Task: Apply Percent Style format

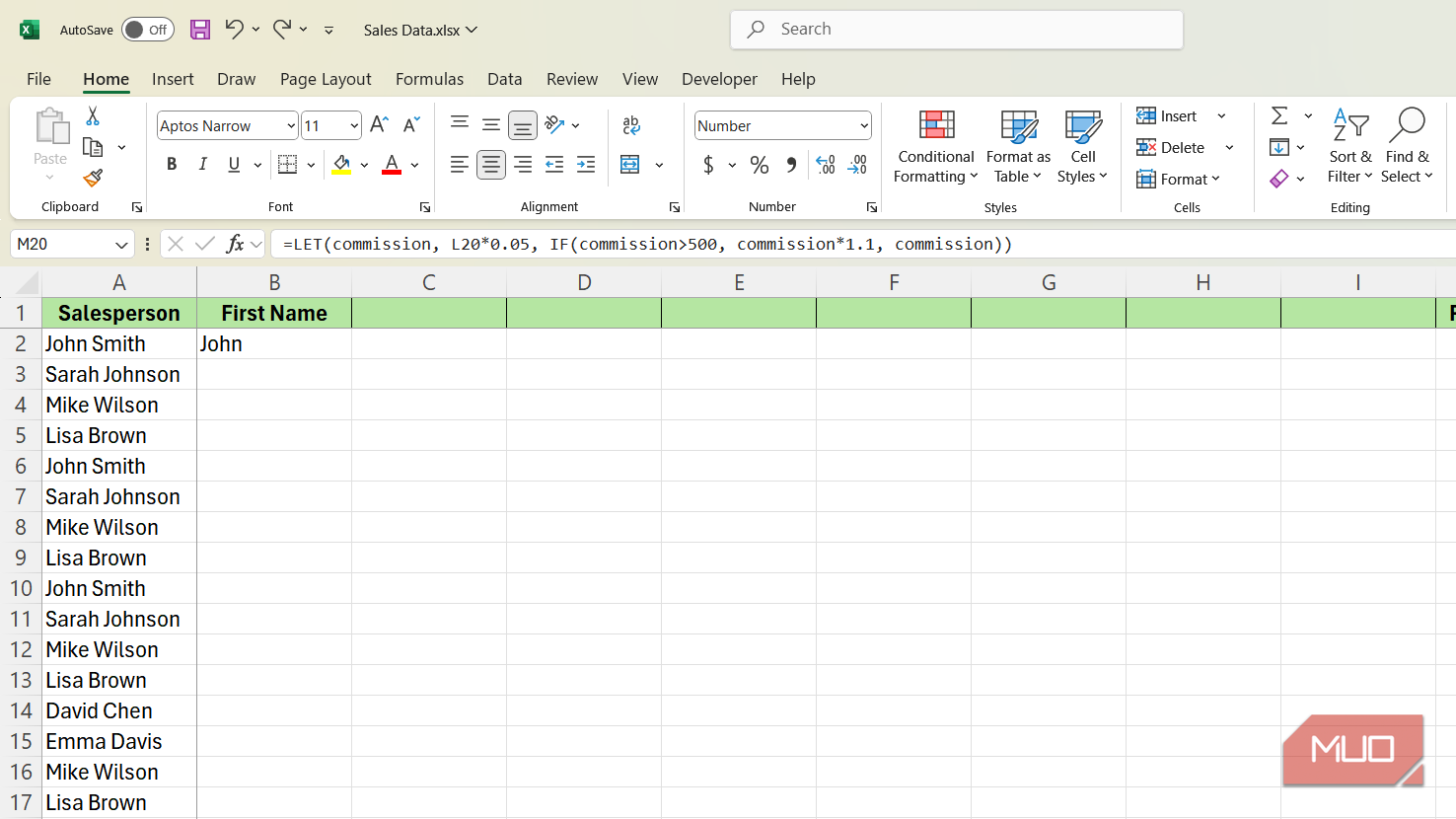Action: (x=760, y=165)
